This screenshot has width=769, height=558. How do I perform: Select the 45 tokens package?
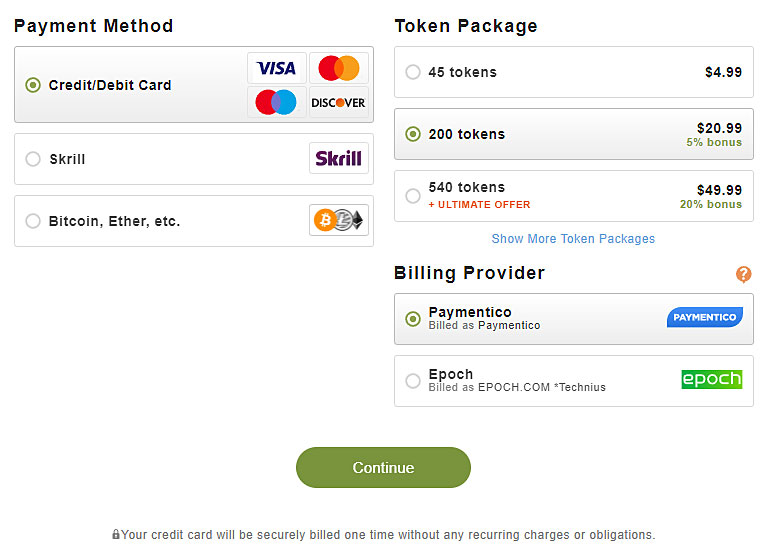click(x=413, y=72)
